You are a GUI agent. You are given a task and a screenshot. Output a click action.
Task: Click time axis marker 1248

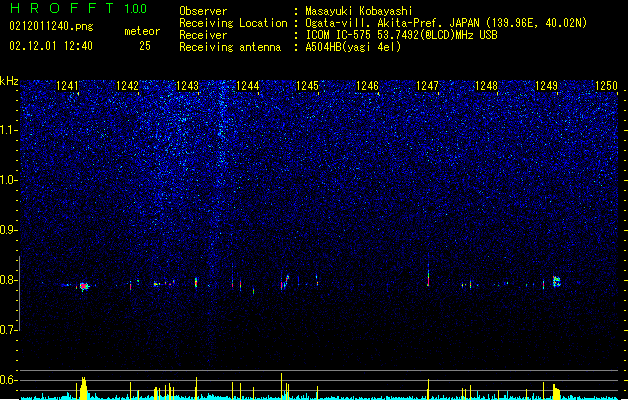click(487, 85)
